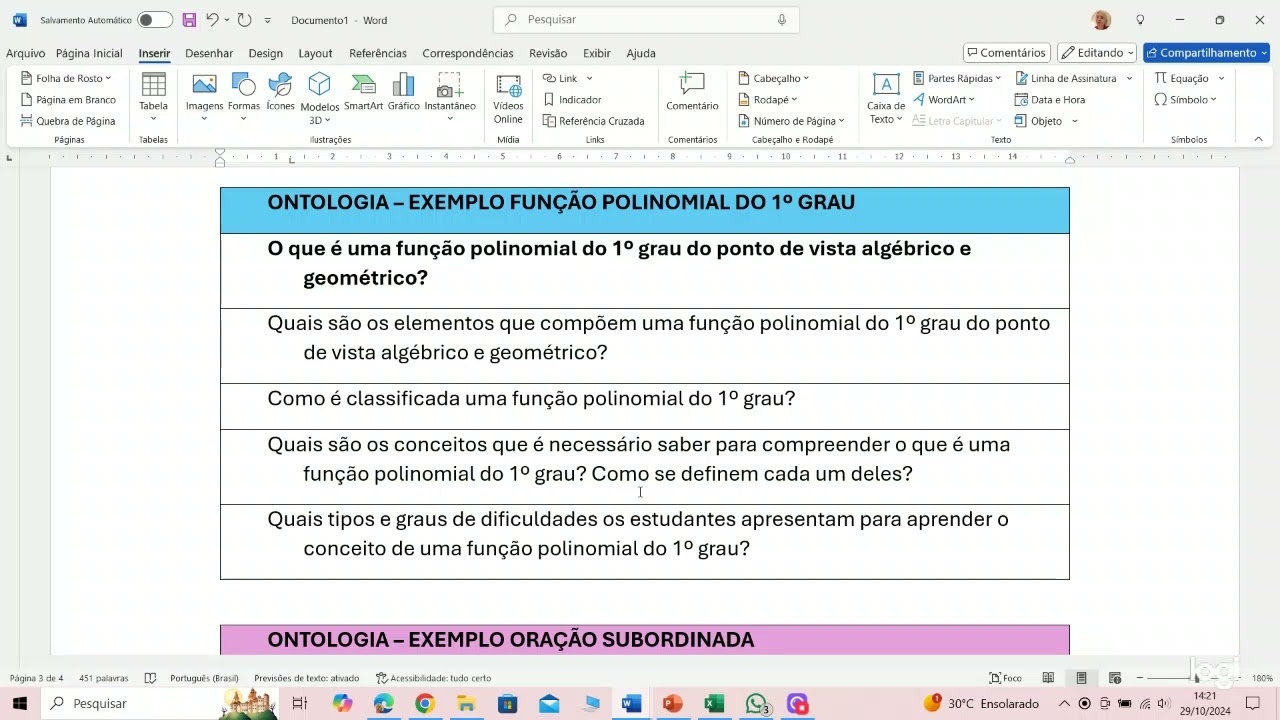Screen dimensions: 1280x720
Task: Click Referência Cruzada button
Action: [593, 121]
